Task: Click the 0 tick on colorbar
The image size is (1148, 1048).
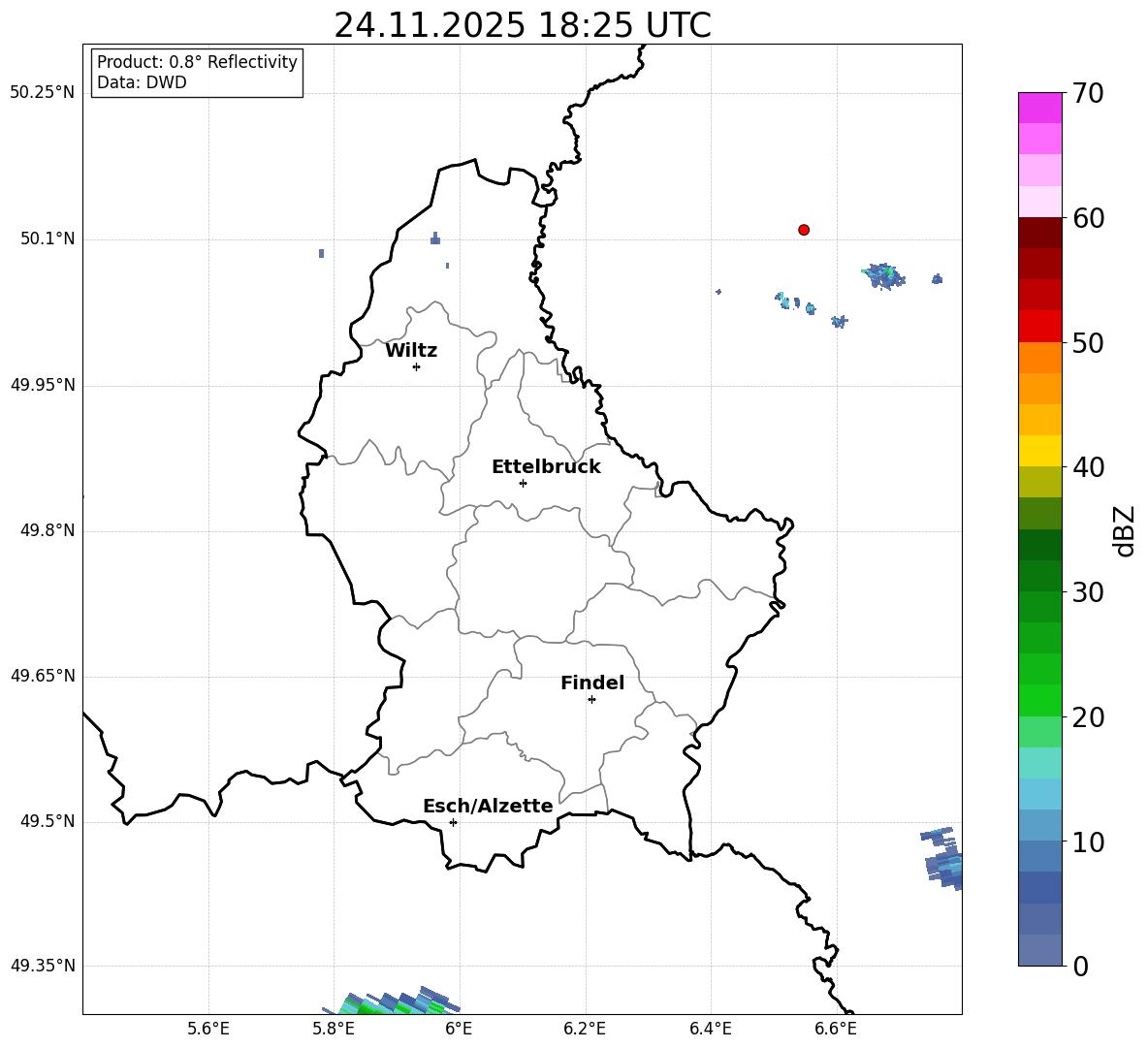Action: 1079,967
